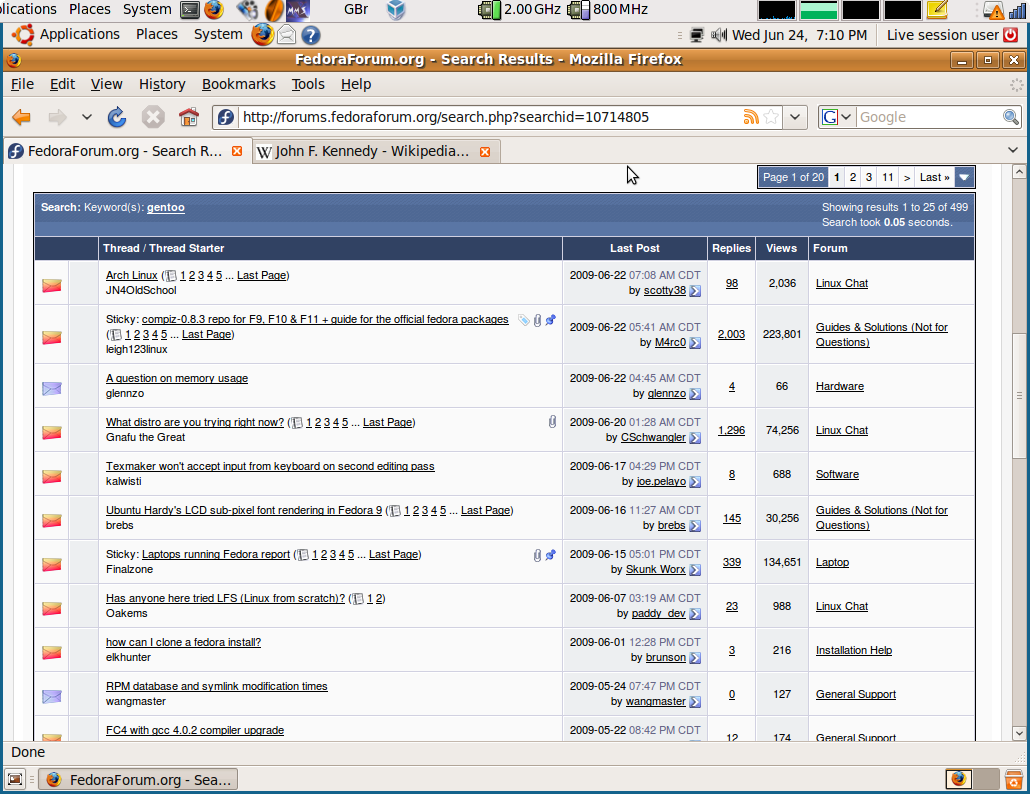Click in the URL address field
Viewport: 1030px width, 794px height.
tap(489, 117)
